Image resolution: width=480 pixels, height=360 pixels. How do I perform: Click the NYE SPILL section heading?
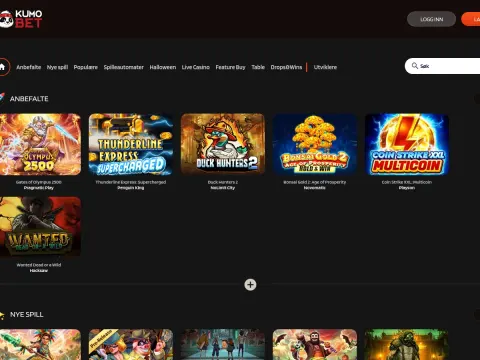coord(27,314)
